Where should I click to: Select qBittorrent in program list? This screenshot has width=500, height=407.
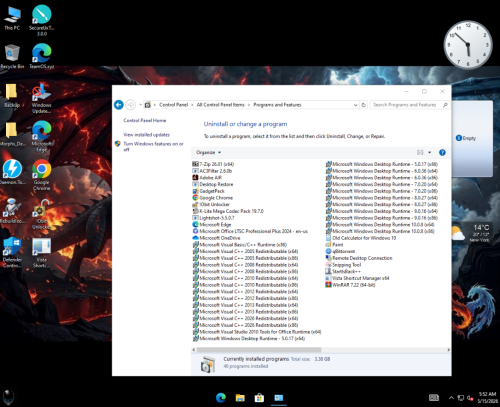pyautogui.click(x=340, y=251)
